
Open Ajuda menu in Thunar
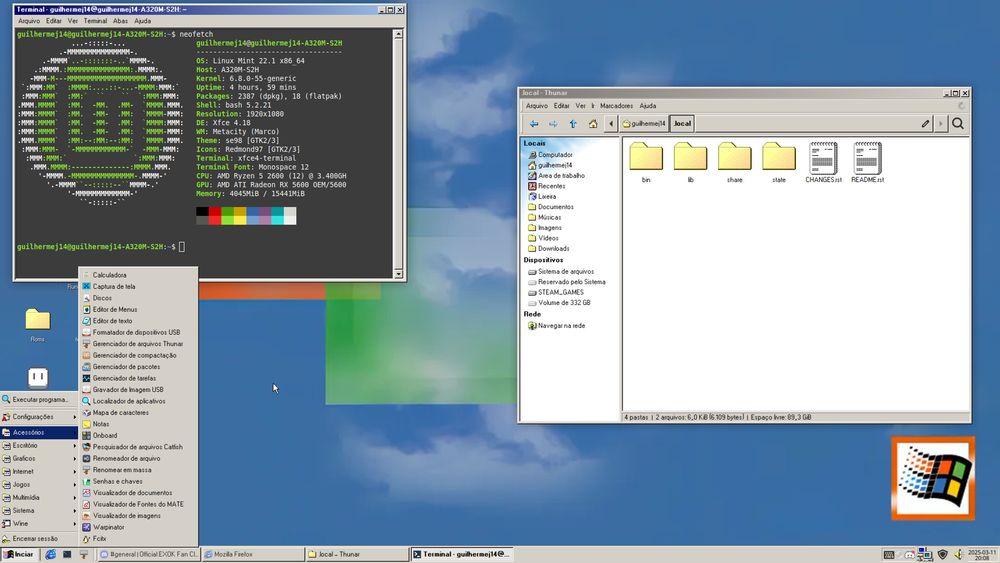click(x=647, y=106)
